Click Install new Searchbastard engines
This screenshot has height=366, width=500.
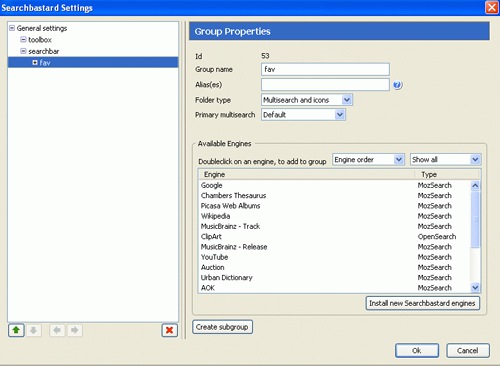pyautogui.click(x=423, y=303)
